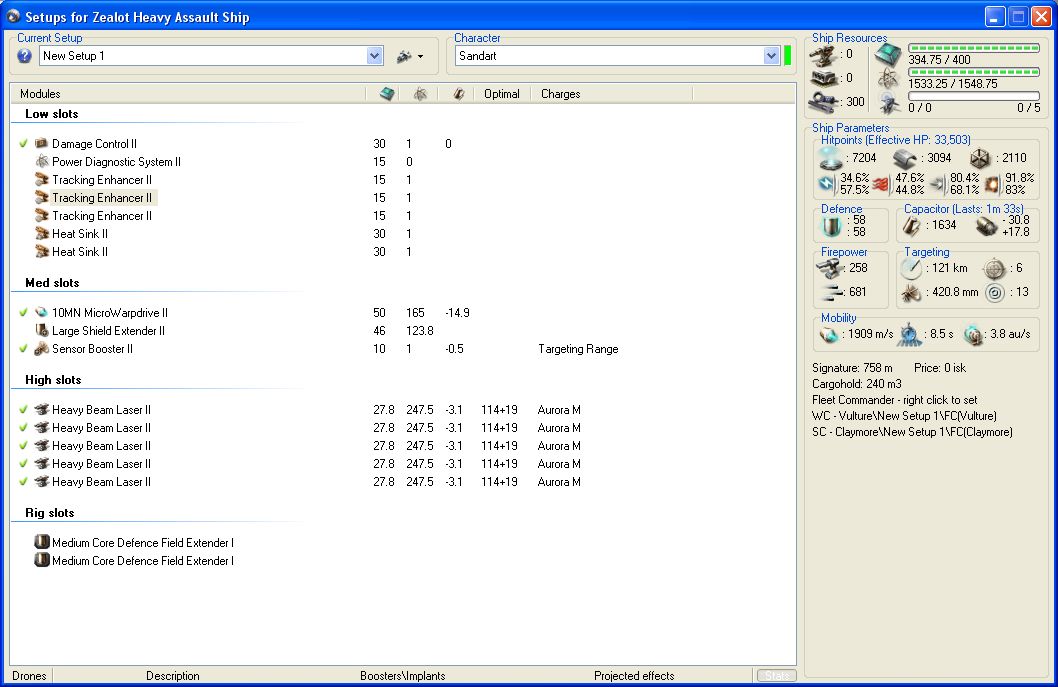This screenshot has width=1058, height=687.
Task: Click the powergrid usage bar 1533.25 / 1548.75
Action: pos(974,72)
